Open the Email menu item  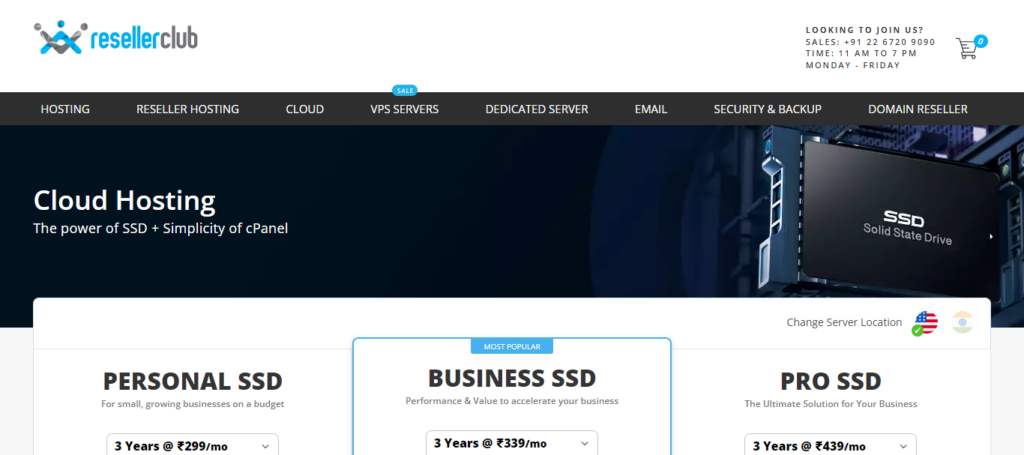[651, 109]
